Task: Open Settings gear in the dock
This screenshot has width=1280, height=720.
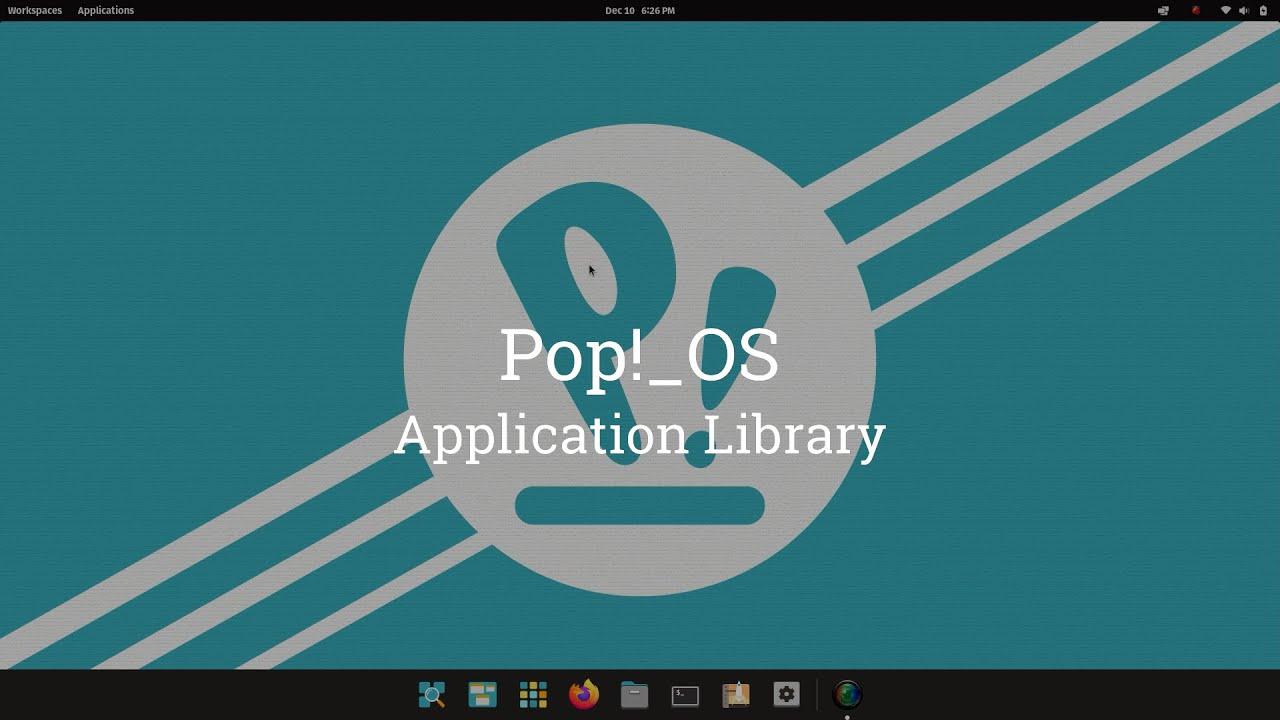Action: [787, 694]
